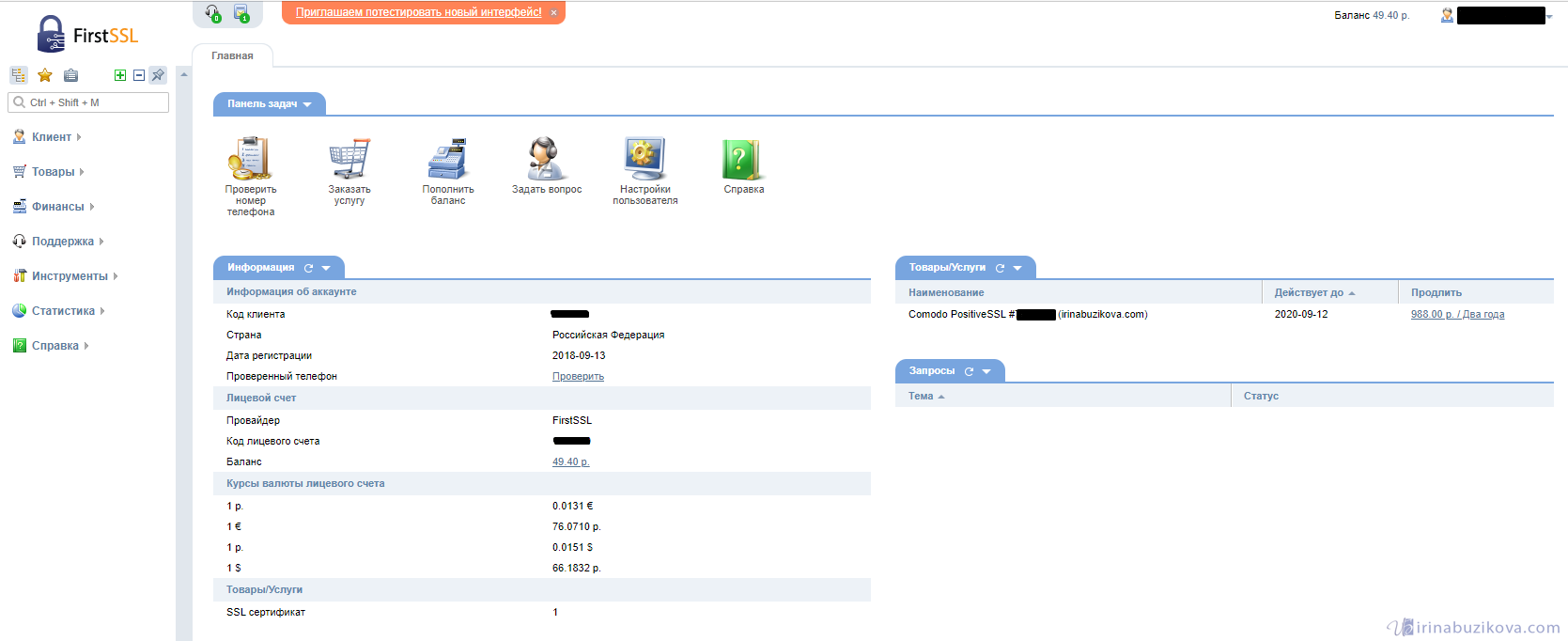Click the Пополнить баланс cash register icon

448,159
